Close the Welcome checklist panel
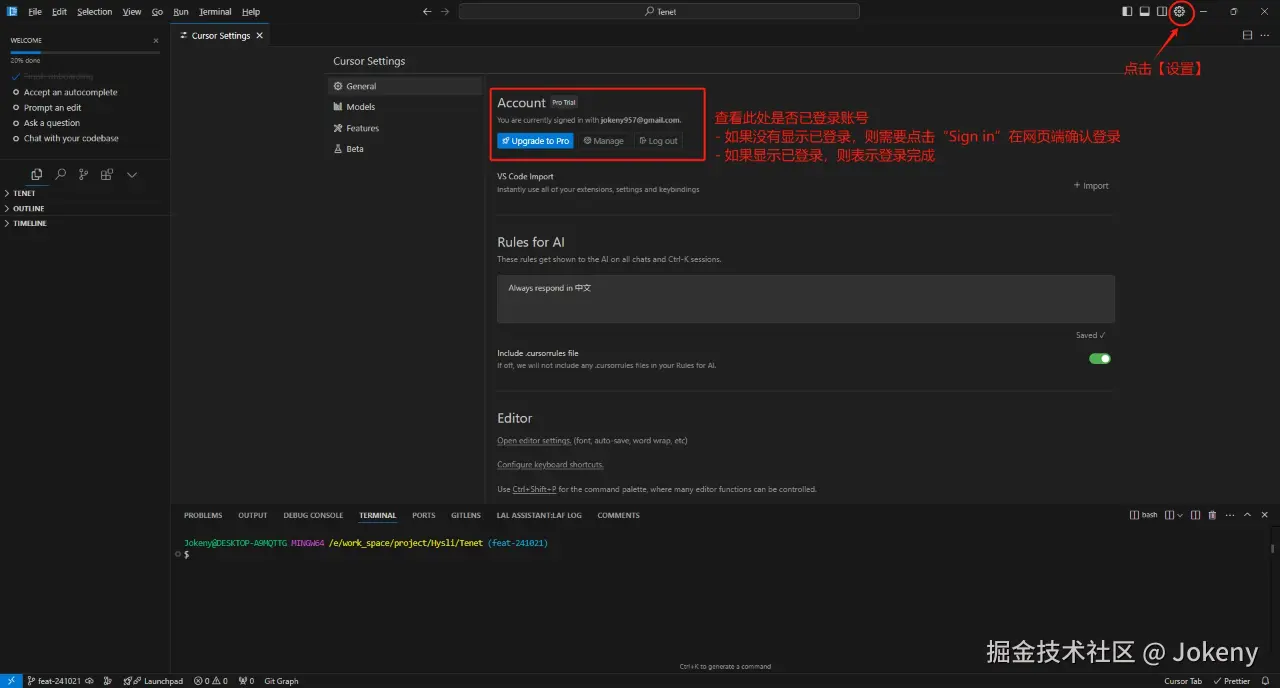1280x688 pixels. [x=156, y=40]
